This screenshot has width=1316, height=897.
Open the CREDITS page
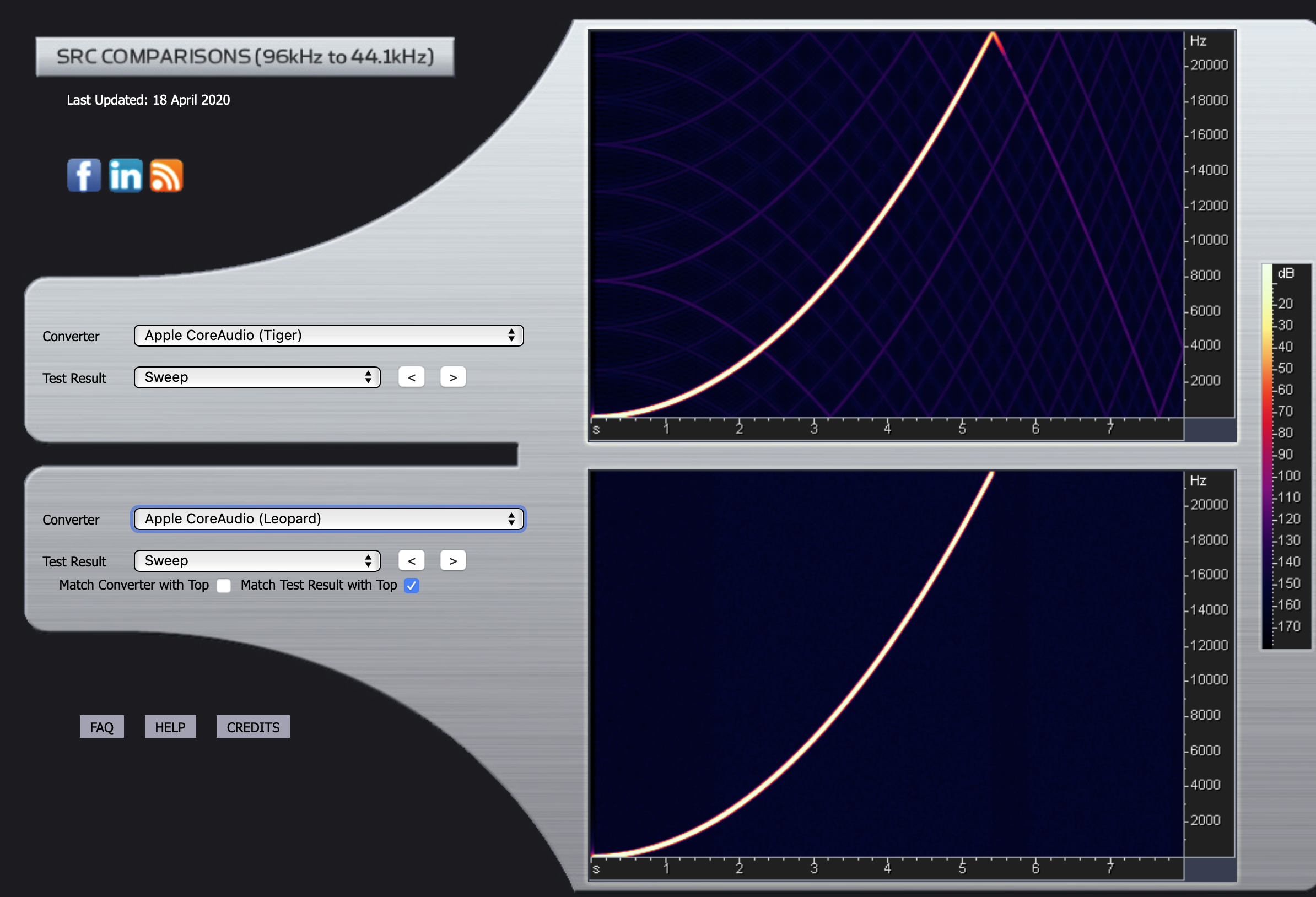click(253, 727)
